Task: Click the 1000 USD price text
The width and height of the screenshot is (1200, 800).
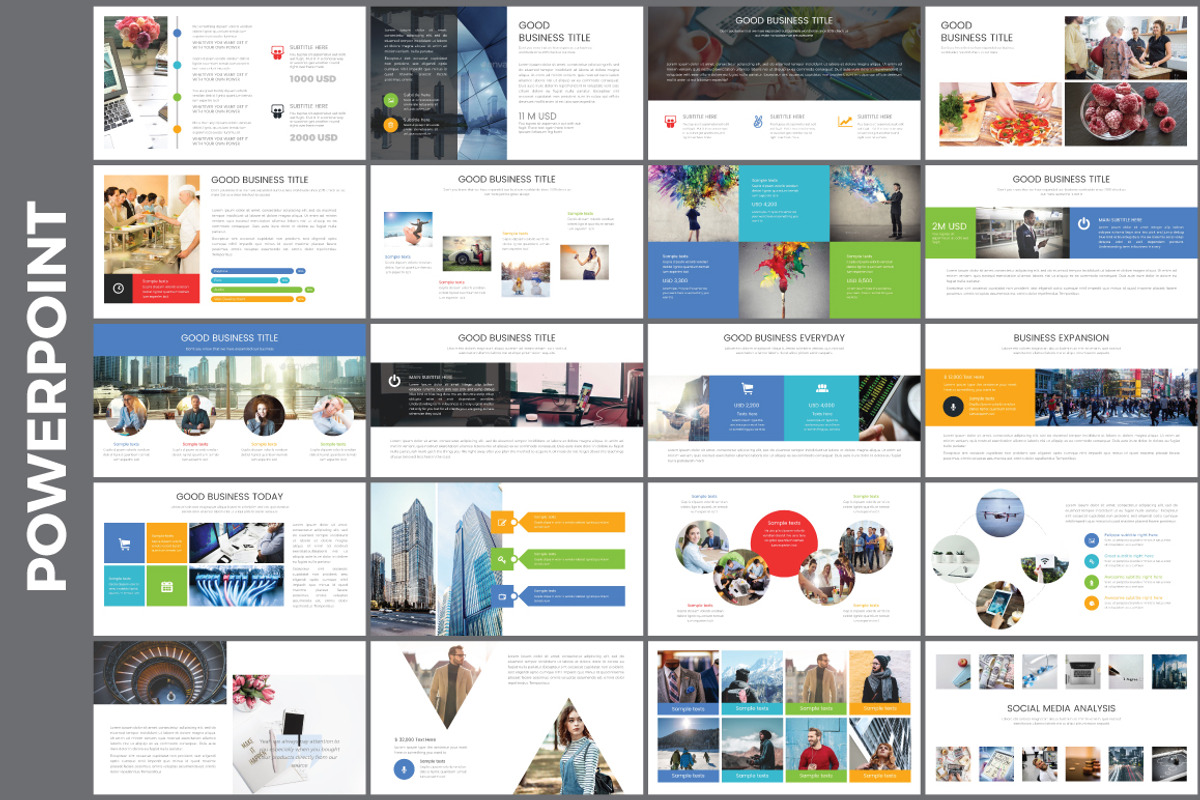Action: pos(313,79)
